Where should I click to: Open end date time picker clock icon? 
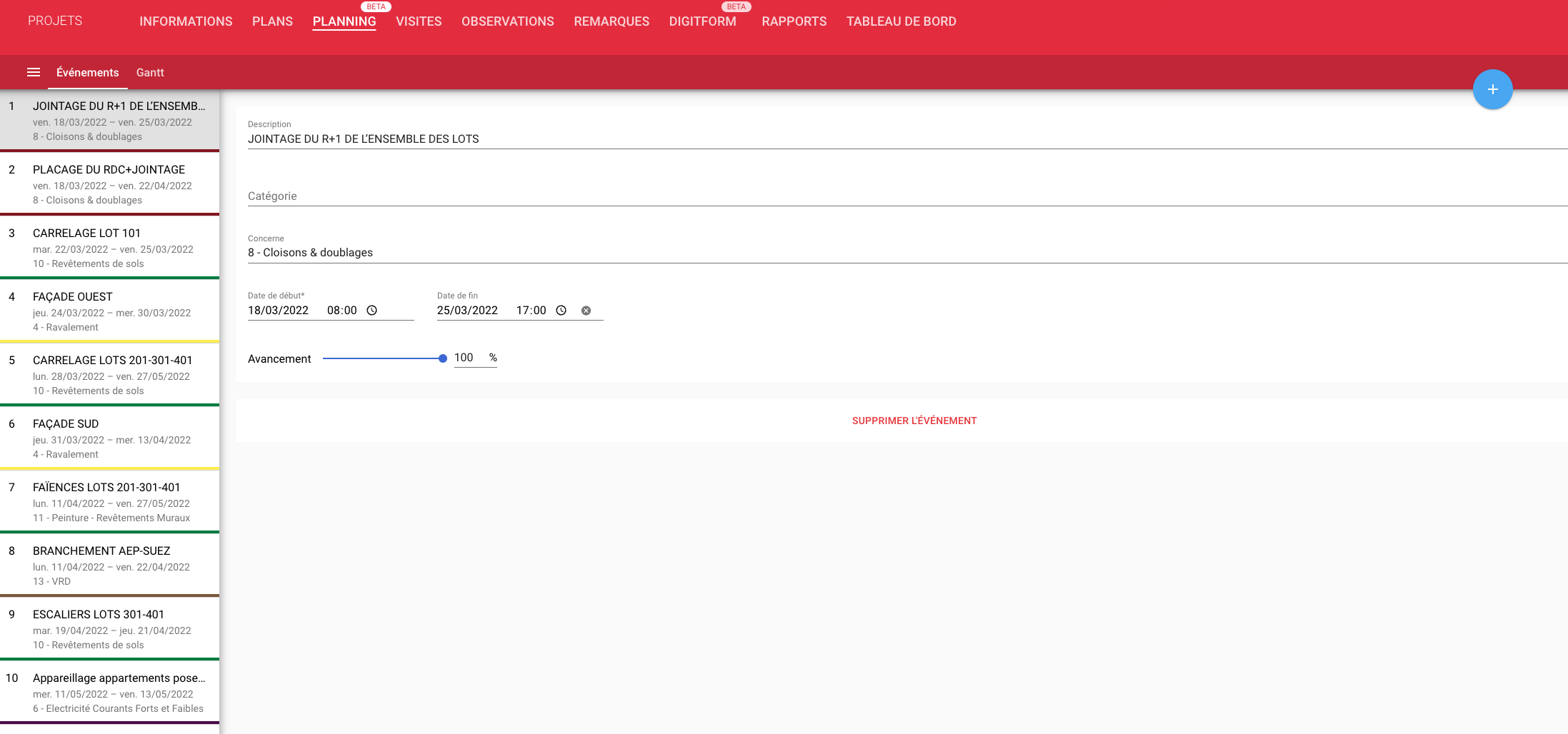pyautogui.click(x=561, y=311)
